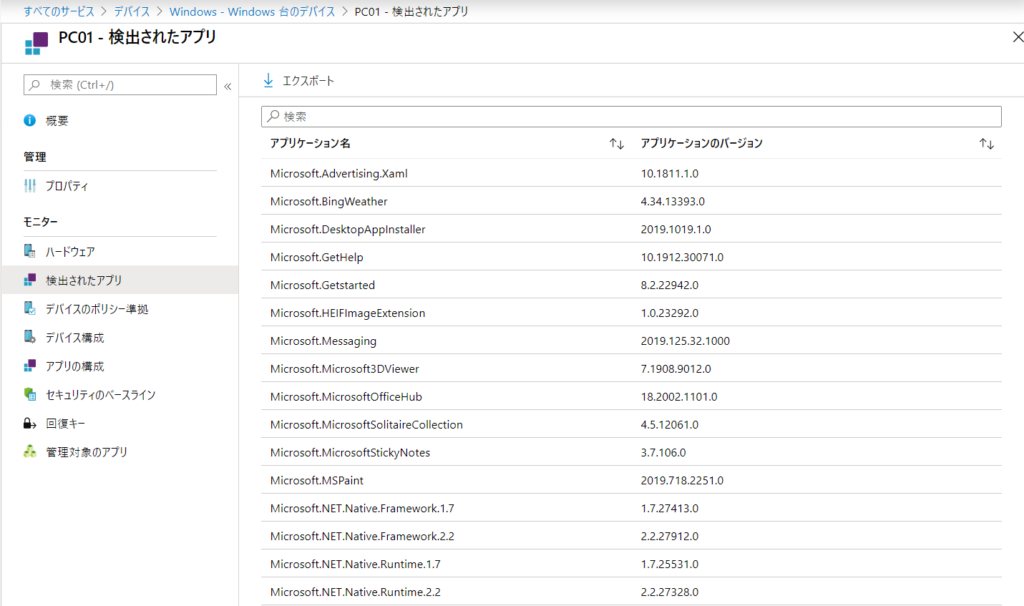Collapse the sidebar menu with chevrons
The image size is (1024, 606).
tap(227, 86)
